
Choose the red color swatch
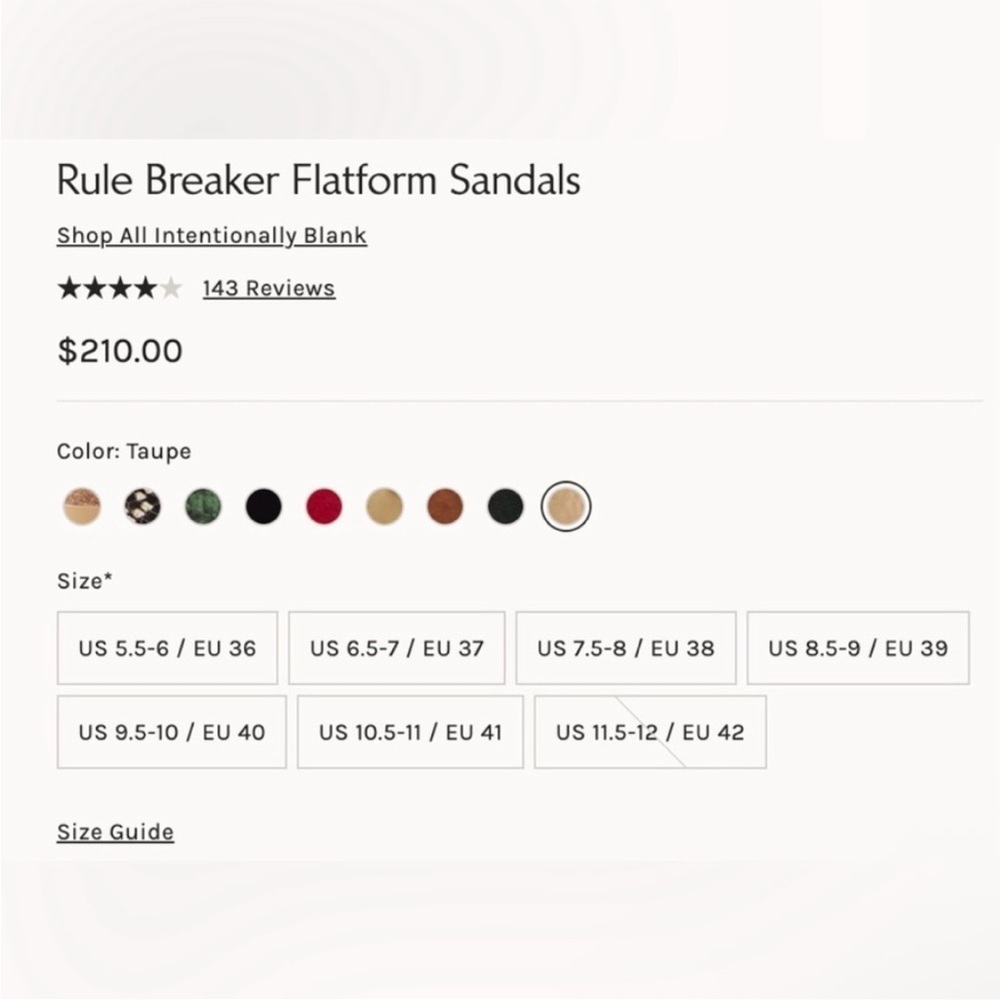324,506
